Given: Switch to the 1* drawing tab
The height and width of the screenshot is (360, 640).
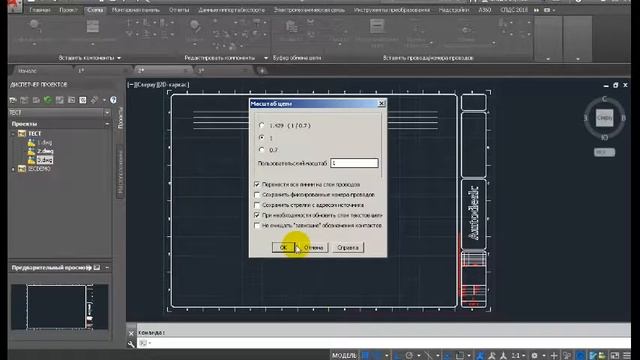Looking at the screenshot, I should tap(81, 71).
